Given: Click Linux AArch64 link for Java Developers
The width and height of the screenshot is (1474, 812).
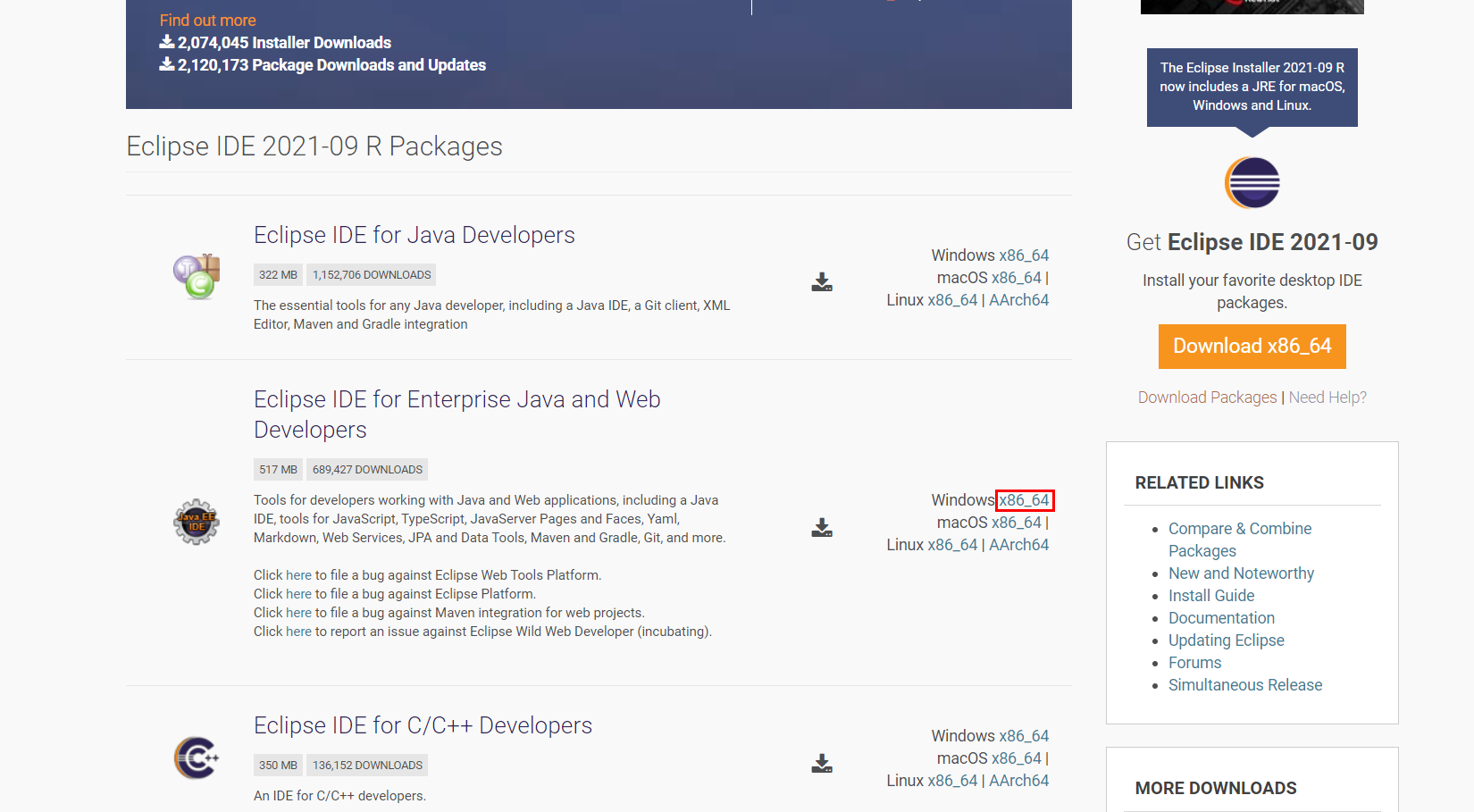Looking at the screenshot, I should [1019, 300].
